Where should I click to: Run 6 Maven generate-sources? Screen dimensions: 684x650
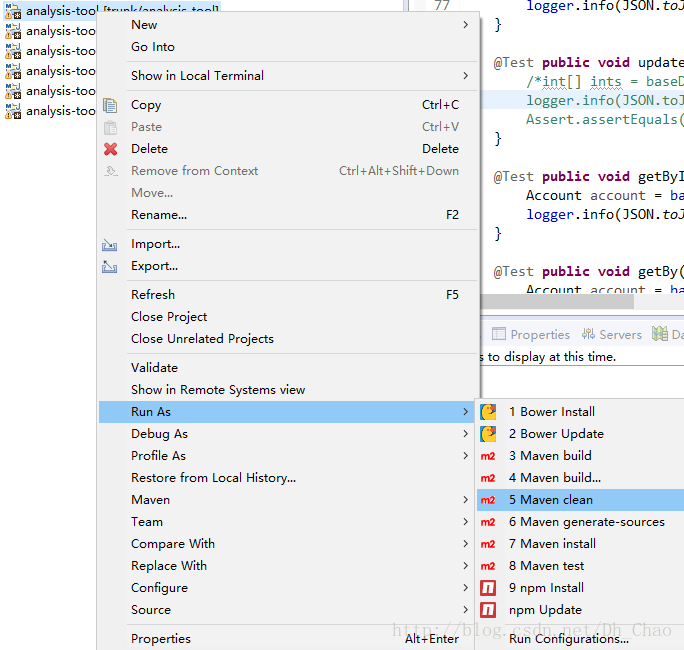tap(581, 522)
